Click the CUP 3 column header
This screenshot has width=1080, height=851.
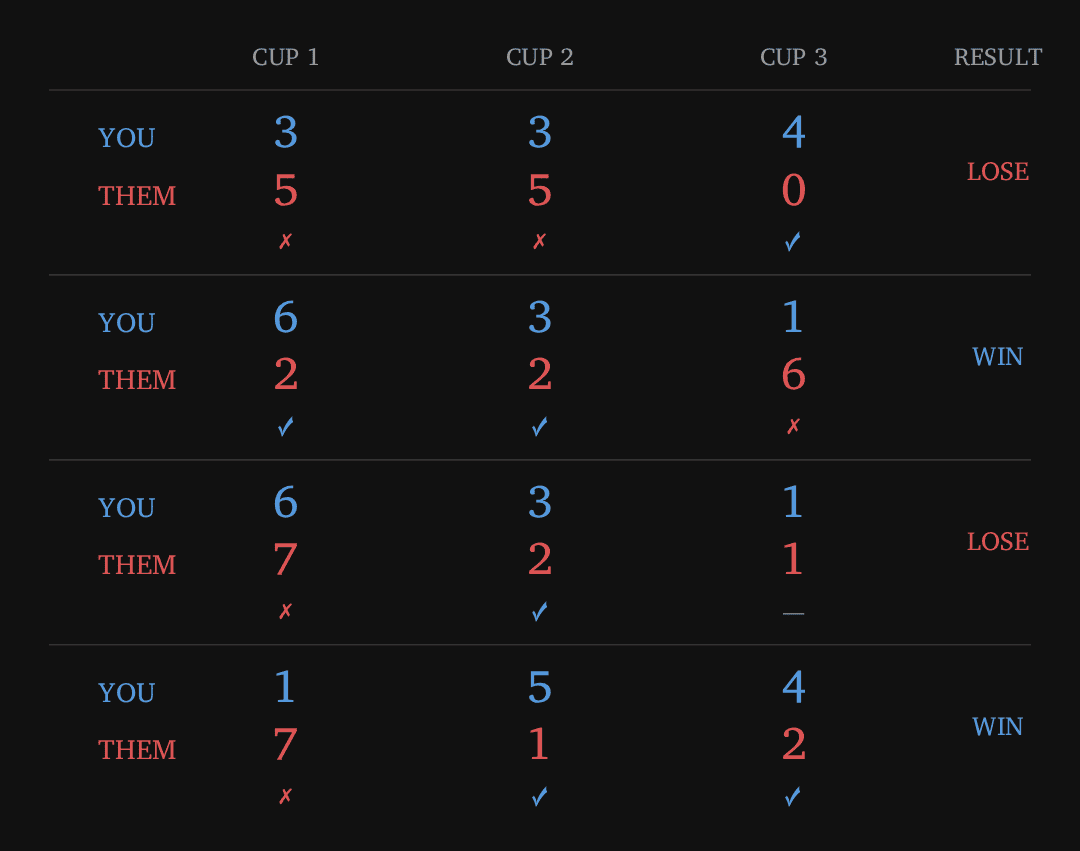(x=794, y=57)
